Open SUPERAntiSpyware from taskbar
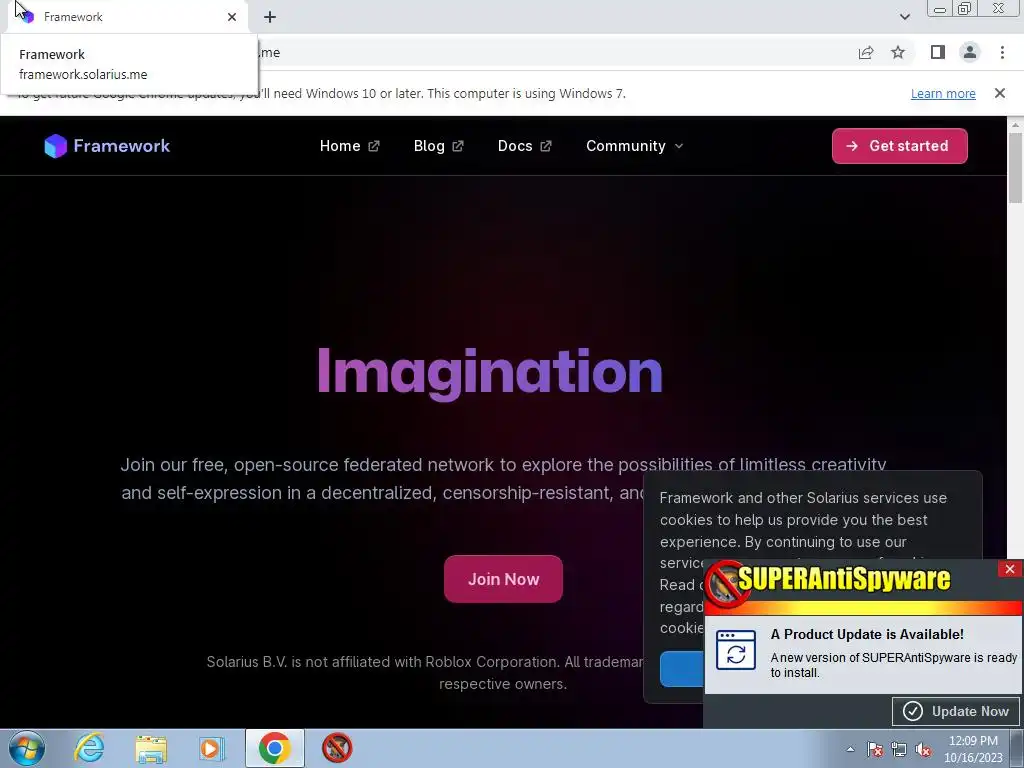 pos(337,748)
